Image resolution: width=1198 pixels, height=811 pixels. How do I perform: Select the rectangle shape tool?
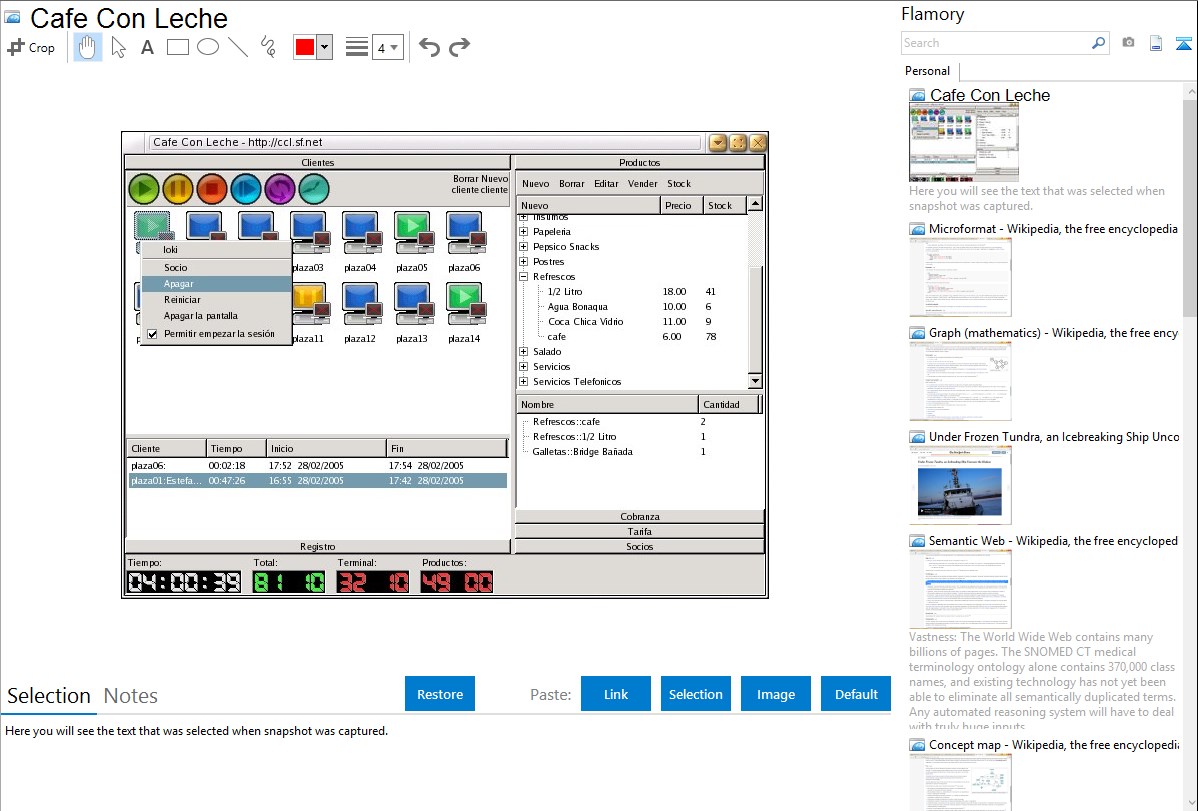click(x=178, y=47)
